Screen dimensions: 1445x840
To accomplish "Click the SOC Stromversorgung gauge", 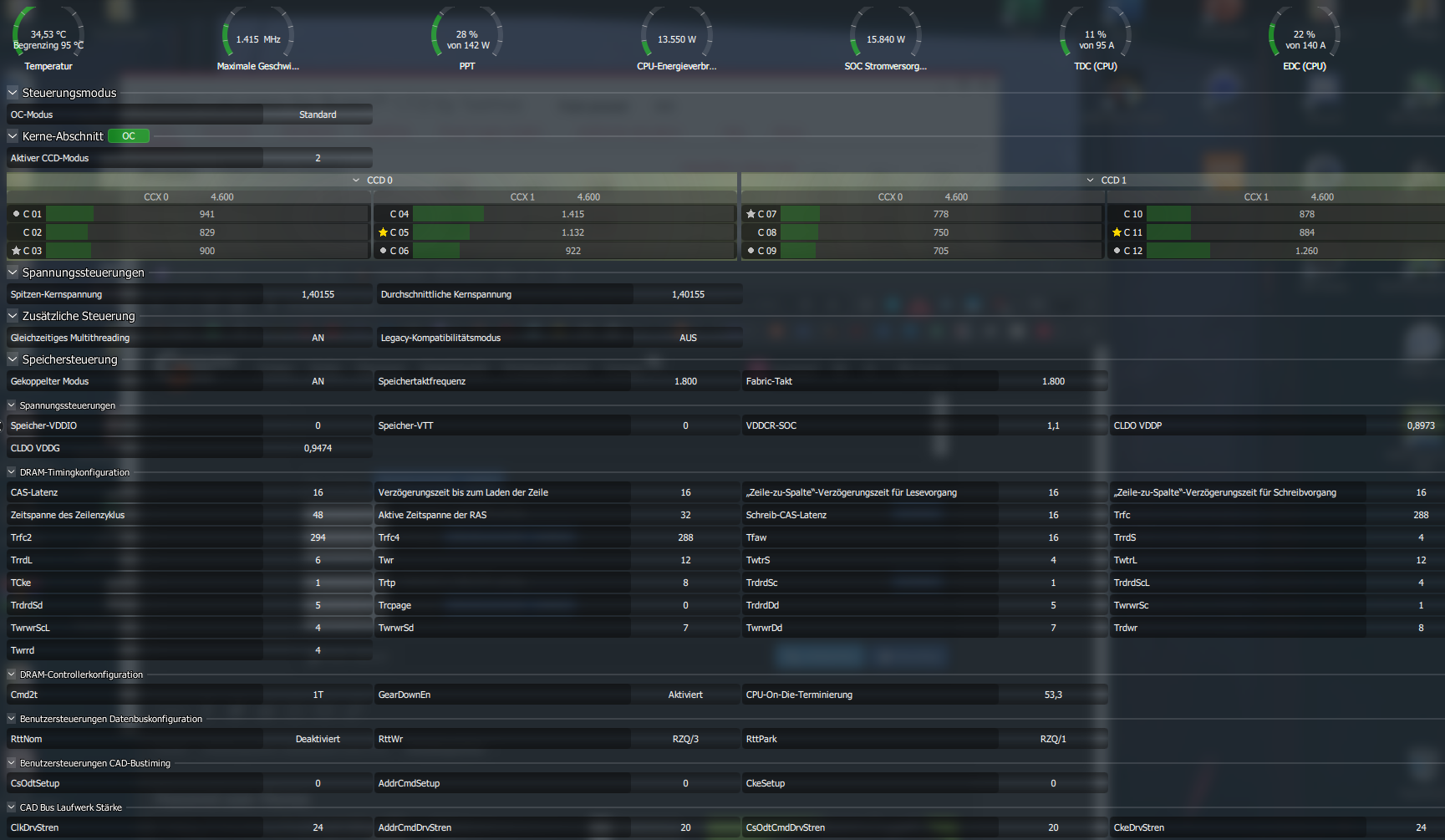I will (886, 38).
